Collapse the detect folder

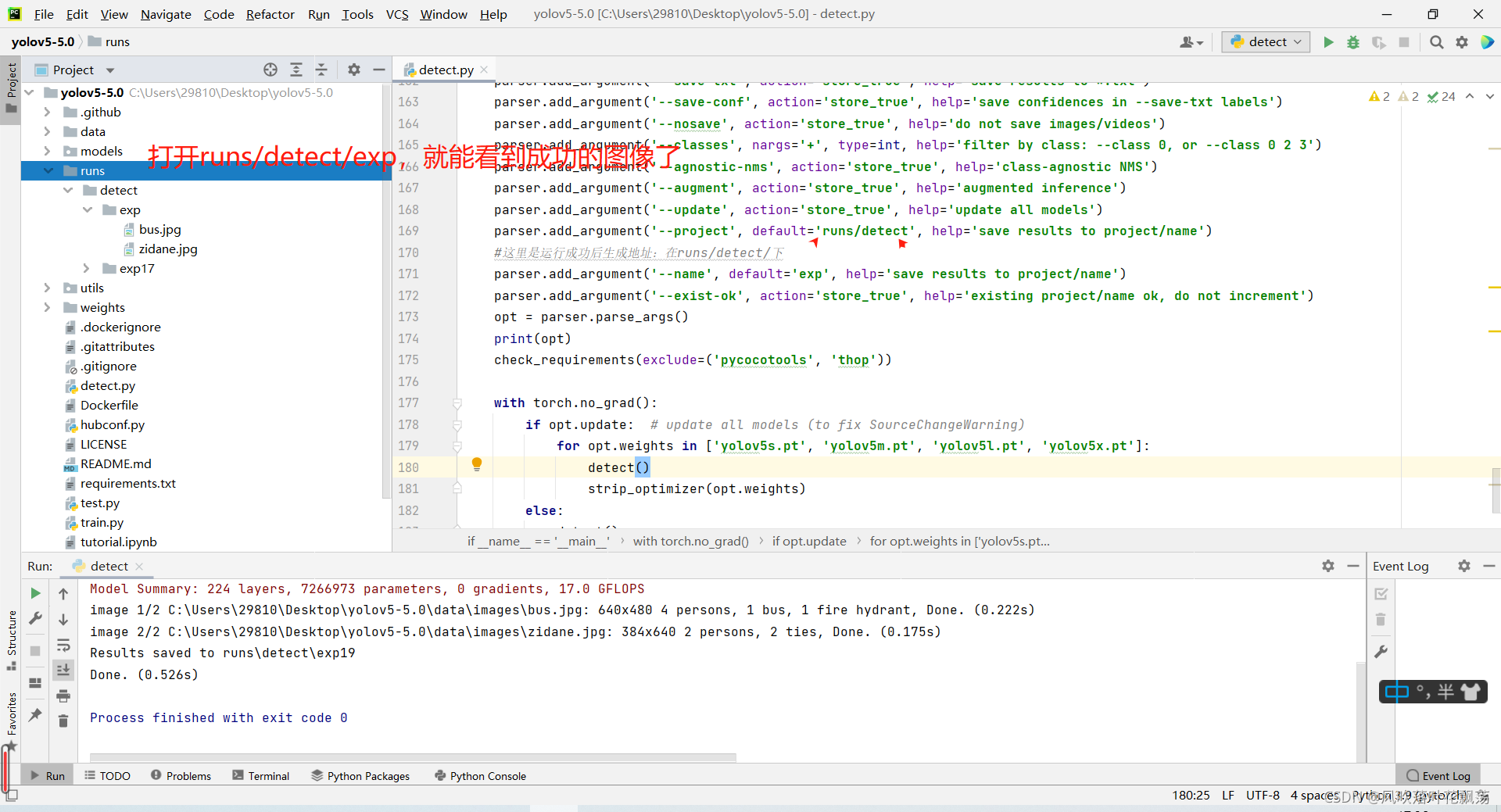pyautogui.click(x=68, y=190)
